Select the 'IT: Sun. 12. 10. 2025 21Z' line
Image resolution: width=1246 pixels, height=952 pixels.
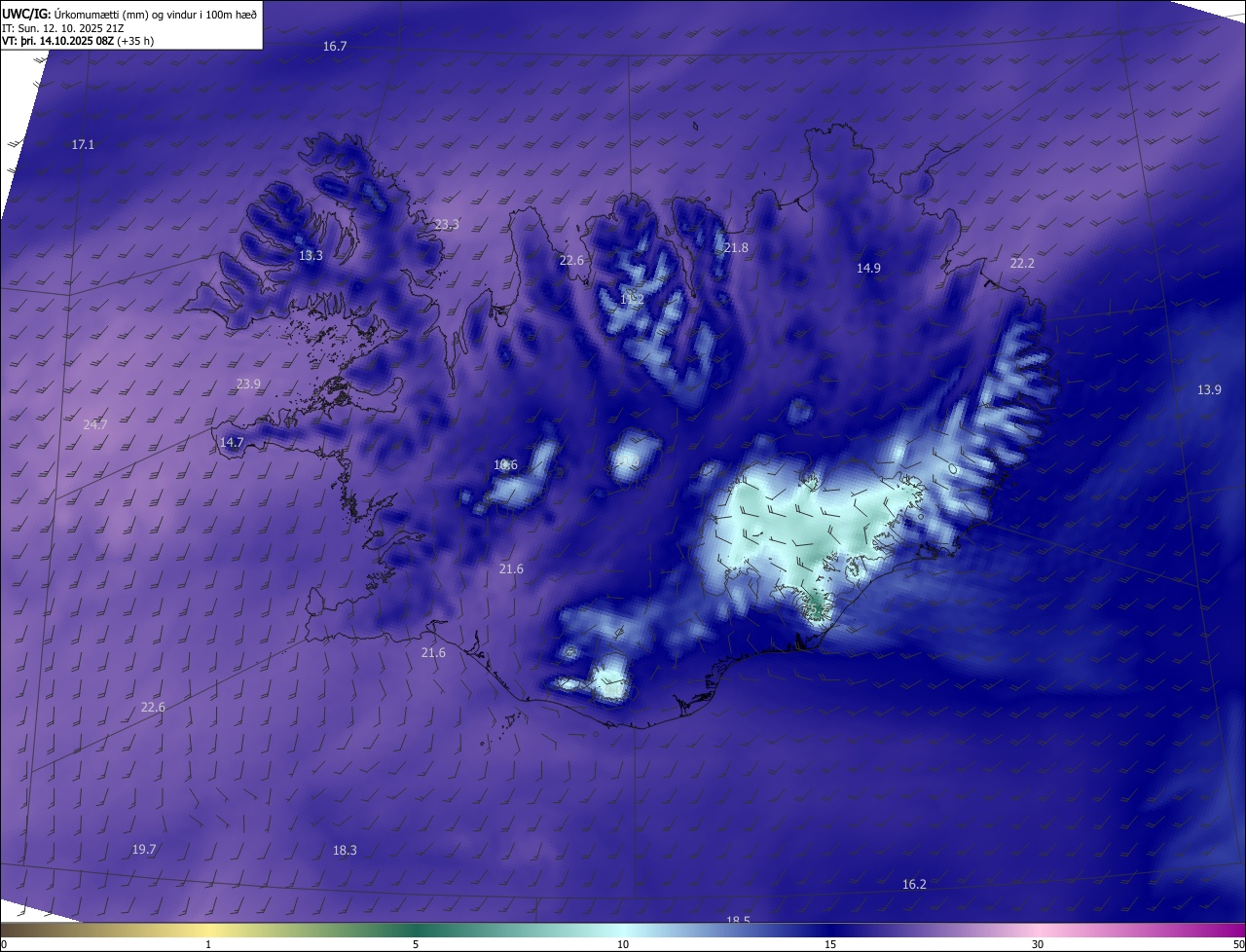pos(65,27)
